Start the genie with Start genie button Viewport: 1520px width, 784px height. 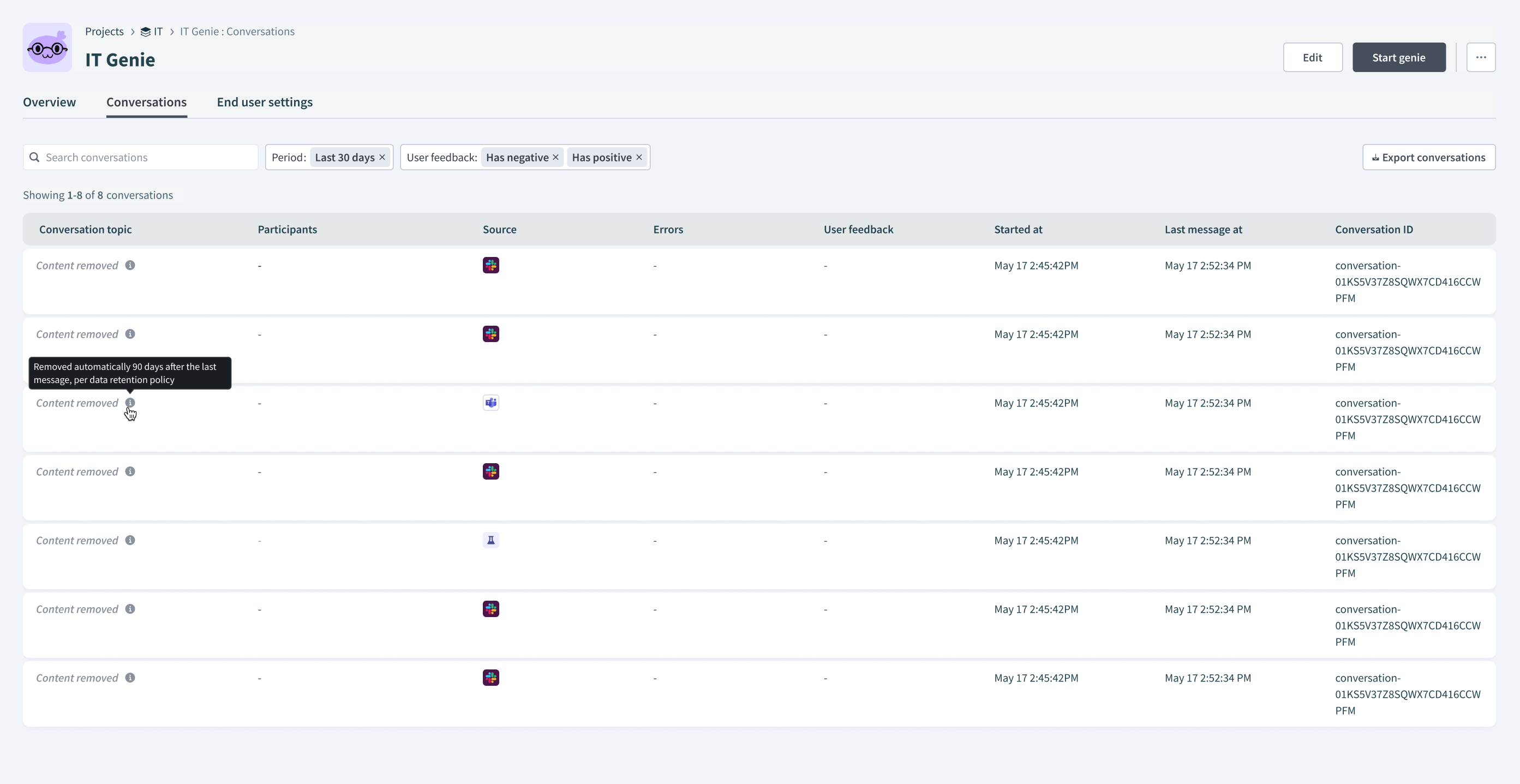pyautogui.click(x=1398, y=57)
